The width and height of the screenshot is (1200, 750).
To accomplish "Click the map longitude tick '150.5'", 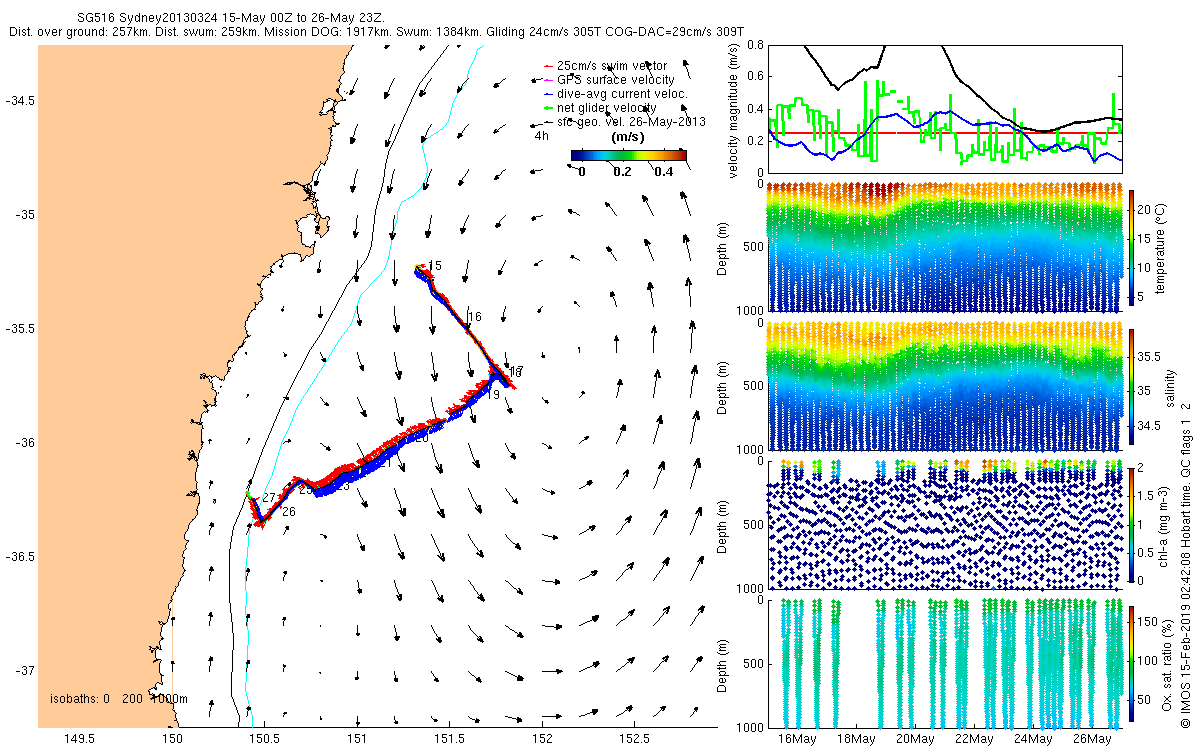I will (264, 739).
